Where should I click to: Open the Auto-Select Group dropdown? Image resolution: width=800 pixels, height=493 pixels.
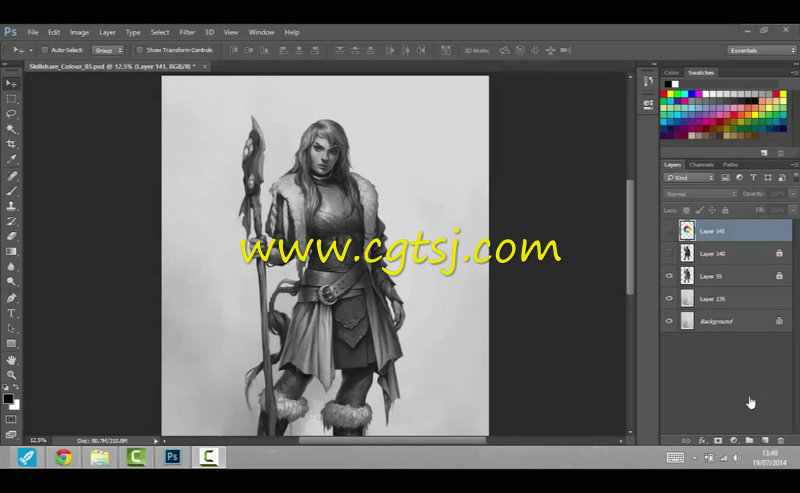coord(108,50)
